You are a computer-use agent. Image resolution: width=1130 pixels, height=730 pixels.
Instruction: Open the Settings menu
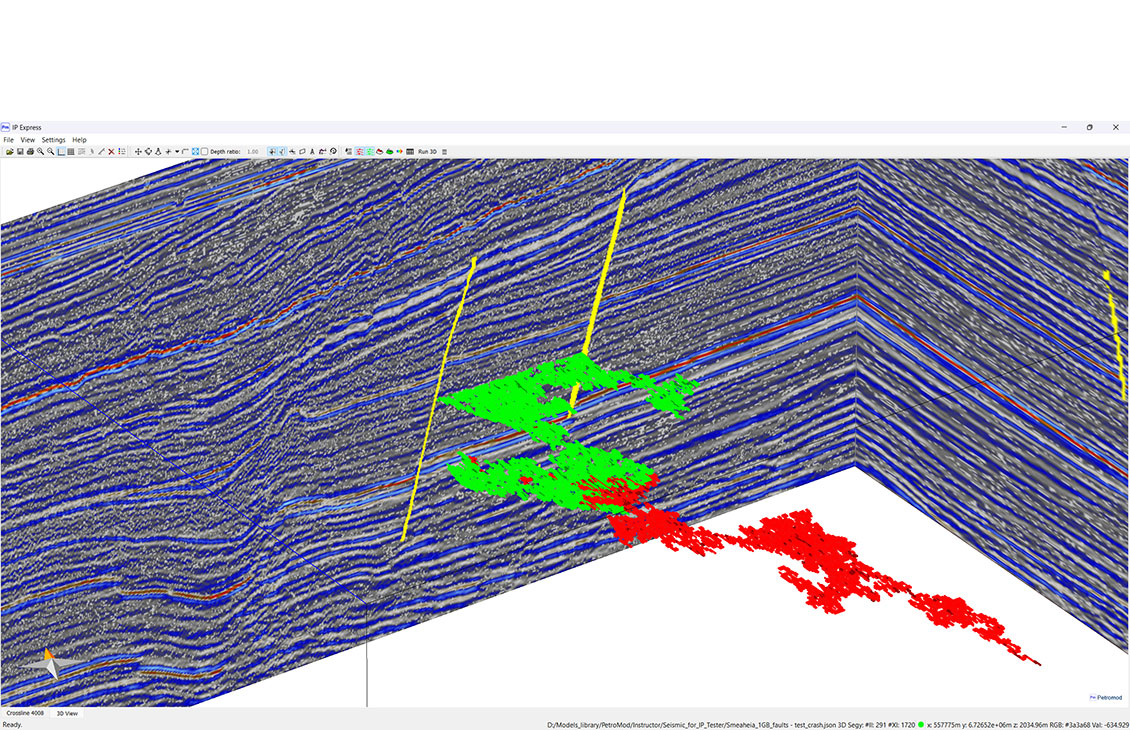(x=54, y=139)
